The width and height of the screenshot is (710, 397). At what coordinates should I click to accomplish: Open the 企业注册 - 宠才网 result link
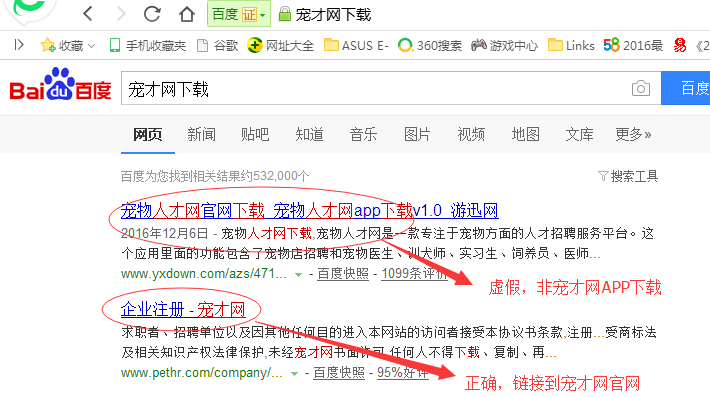point(183,310)
